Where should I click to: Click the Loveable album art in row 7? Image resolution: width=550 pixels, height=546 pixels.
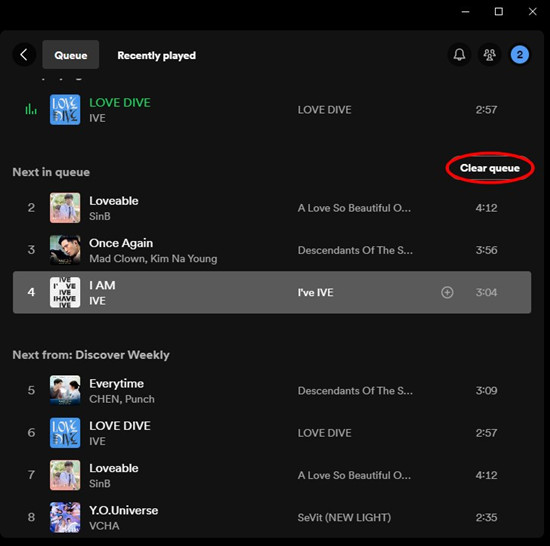(x=65, y=475)
